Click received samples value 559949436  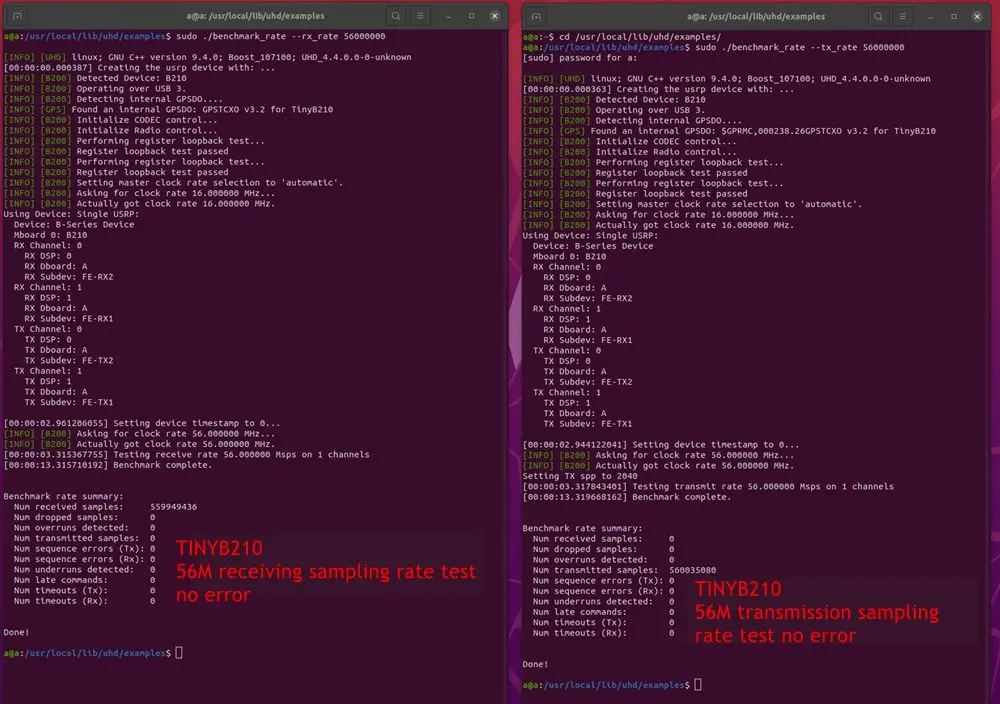click(173, 507)
